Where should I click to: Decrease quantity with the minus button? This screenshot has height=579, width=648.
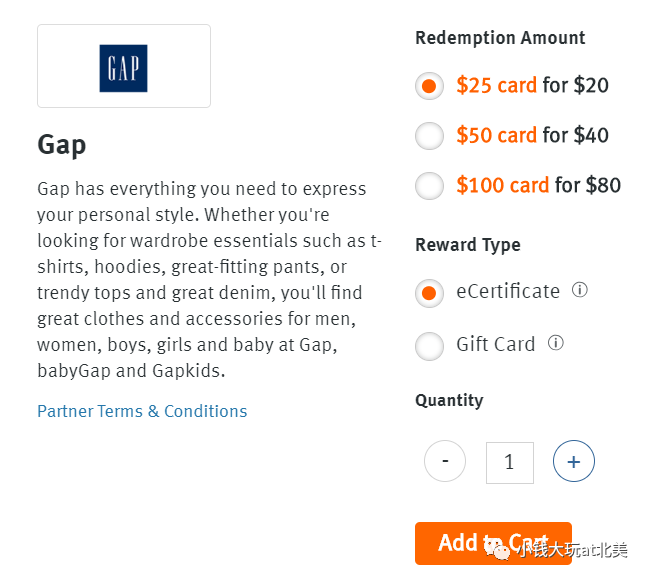[x=445, y=461]
